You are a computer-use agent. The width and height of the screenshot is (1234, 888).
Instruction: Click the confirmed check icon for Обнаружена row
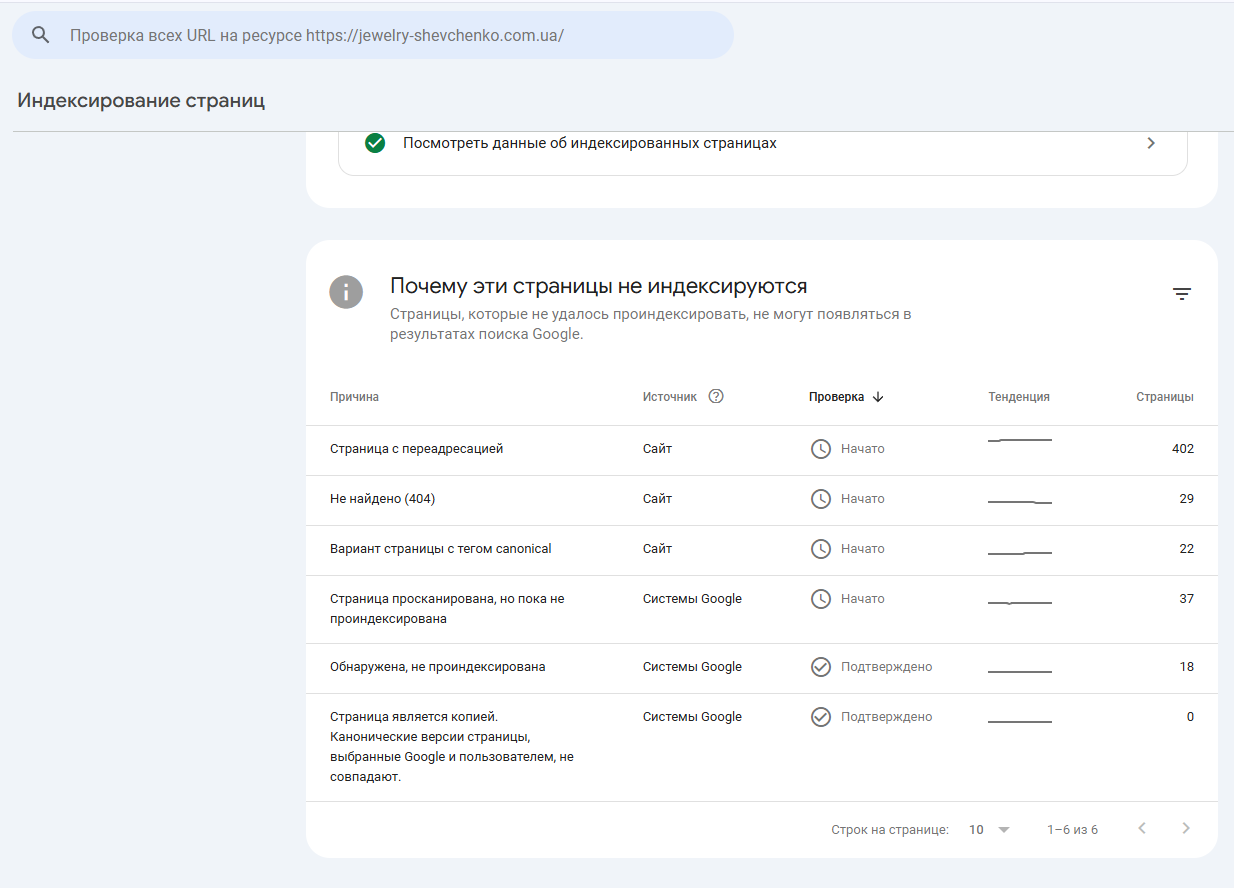(x=821, y=667)
